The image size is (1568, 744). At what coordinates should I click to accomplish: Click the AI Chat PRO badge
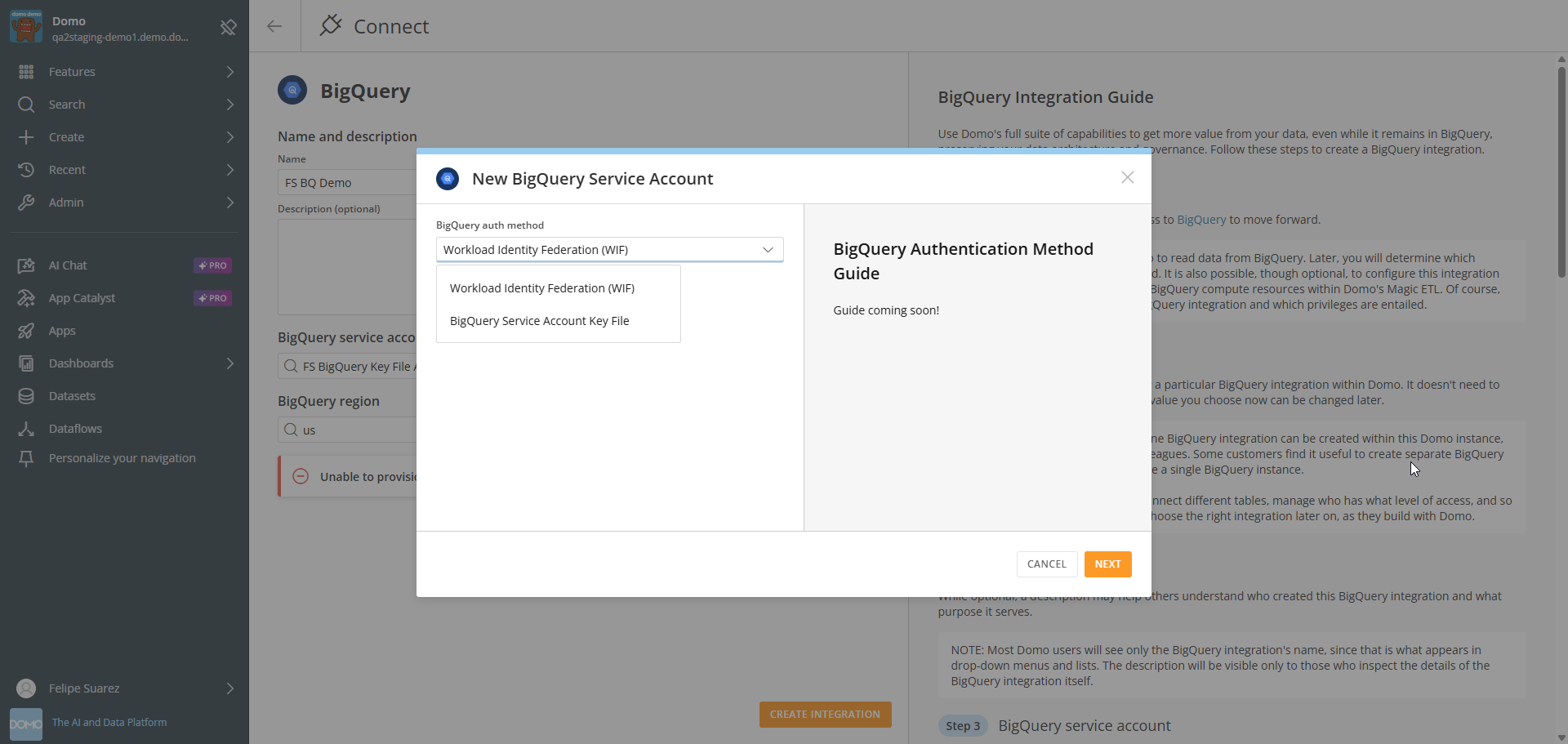(x=212, y=265)
